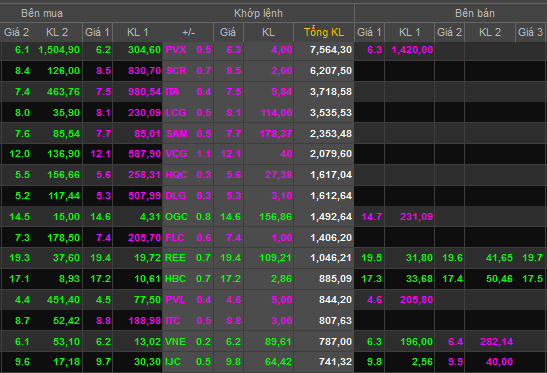This screenshot has height=373, width=547.
Task: Click sell volume 205,80 in PVL row
Action: (x=416, y=300)
